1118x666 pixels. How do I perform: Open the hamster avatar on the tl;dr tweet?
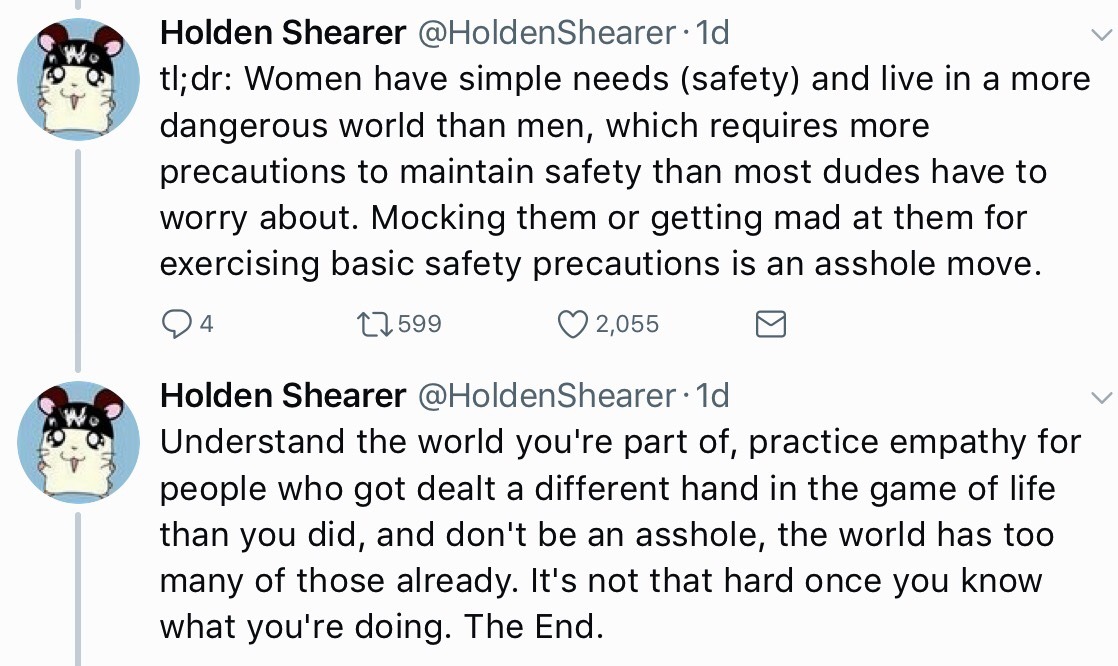coord(79,78)
